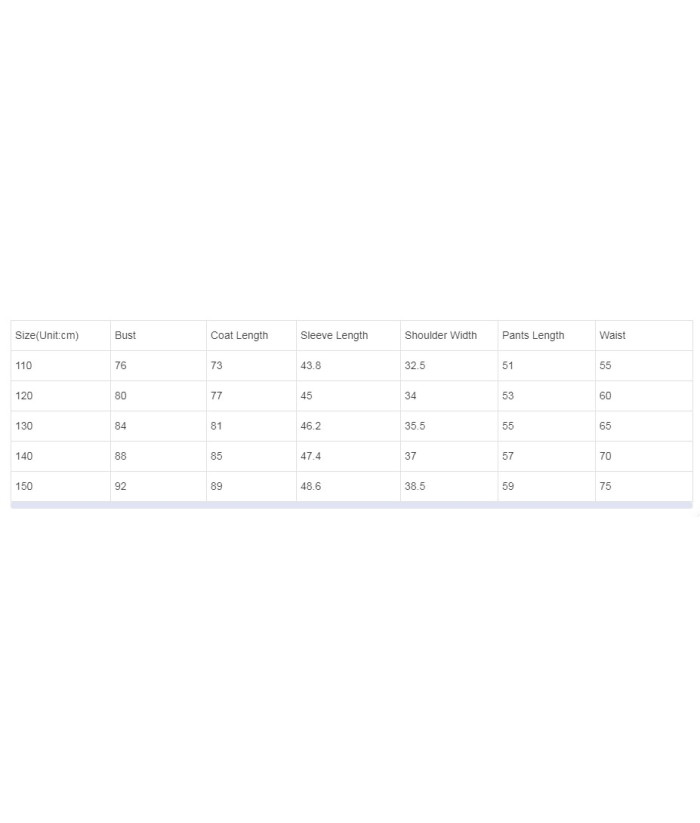Screen dimensions: 700x823
Task: Click the 43.8 sleeve length cell
Action: coord(348,365)
